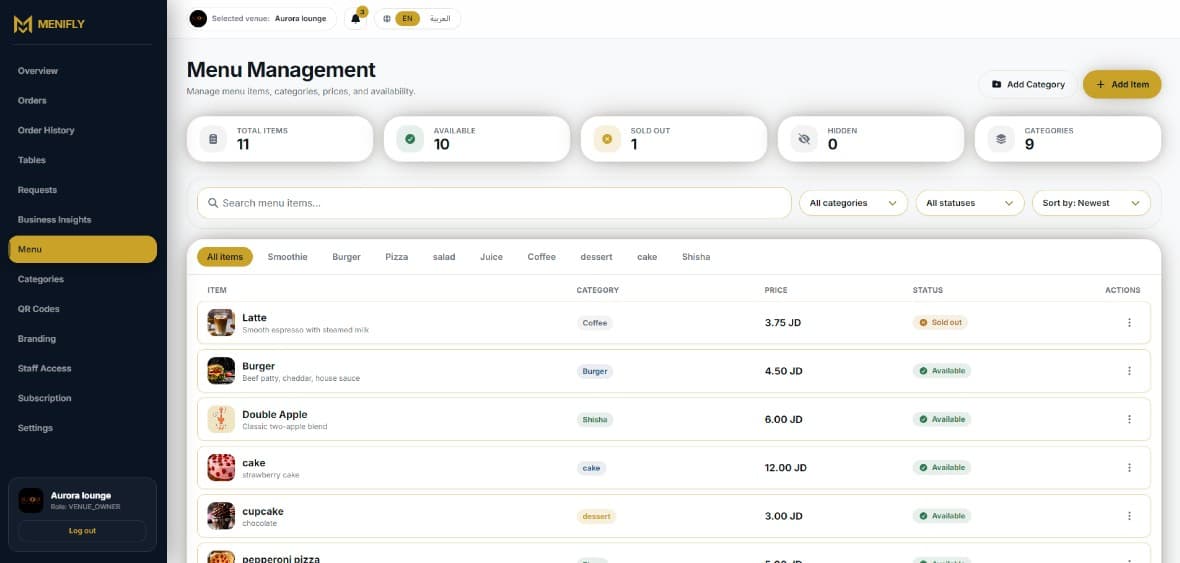
Task: Click the Available checkmark stat icon
Action: [410, 139]
